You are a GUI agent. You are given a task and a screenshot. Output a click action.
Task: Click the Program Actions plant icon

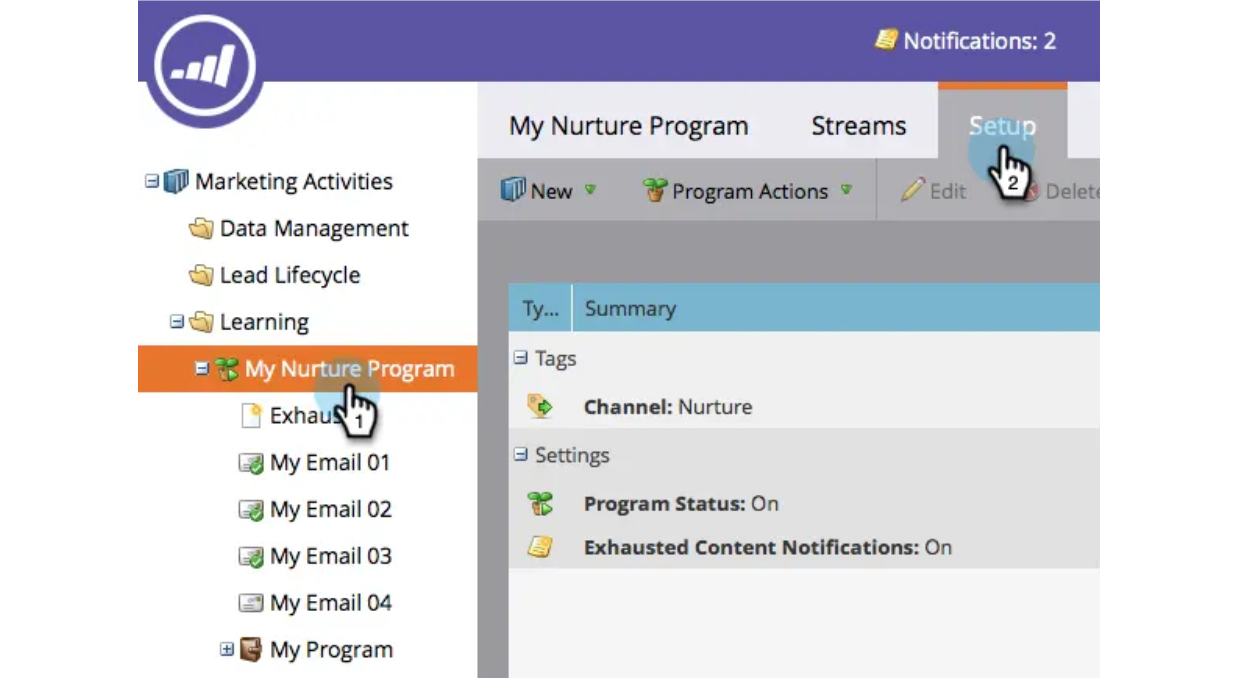655,190
